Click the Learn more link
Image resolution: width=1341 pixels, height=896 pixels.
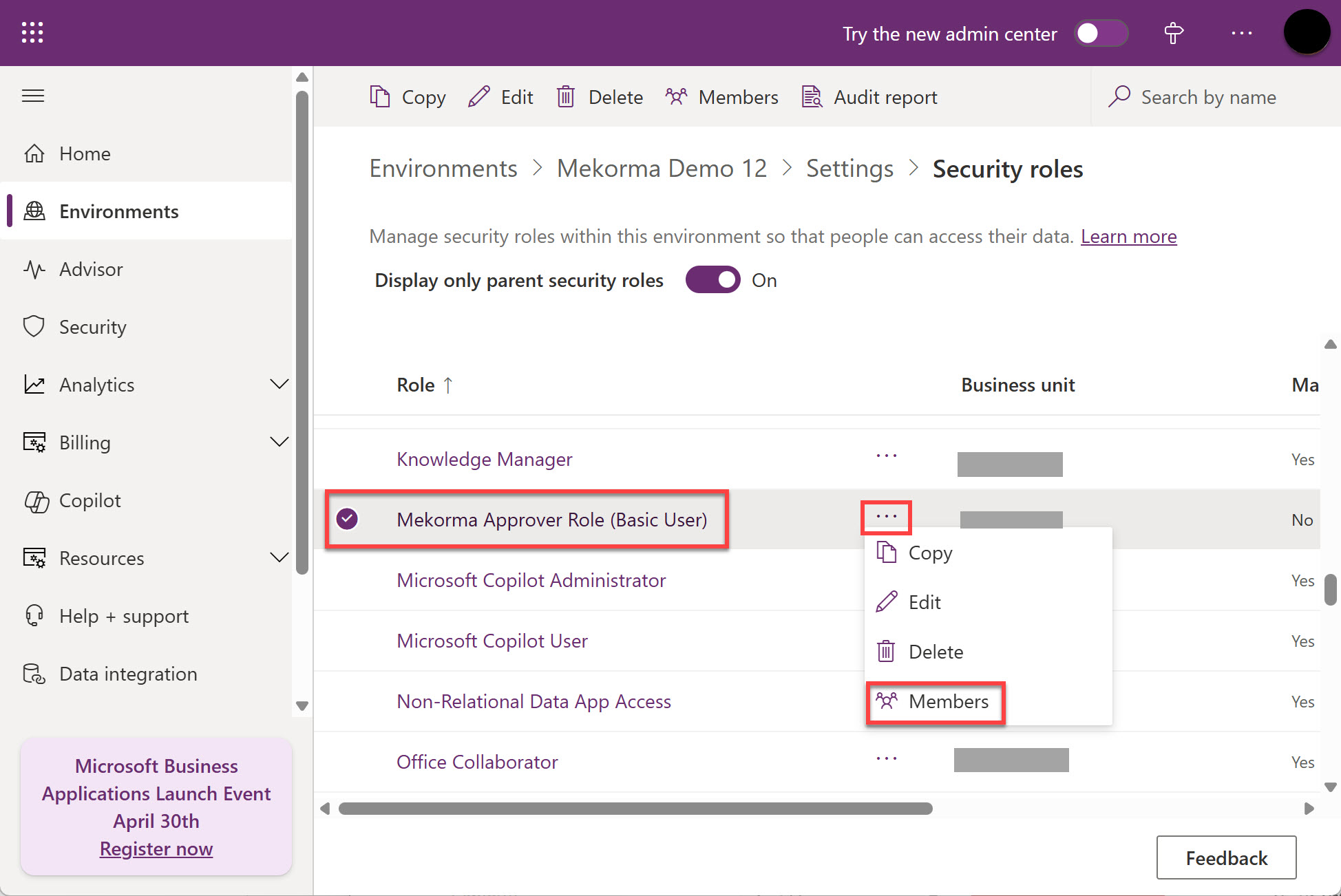pyautogui.click(x=1128, y=236)
